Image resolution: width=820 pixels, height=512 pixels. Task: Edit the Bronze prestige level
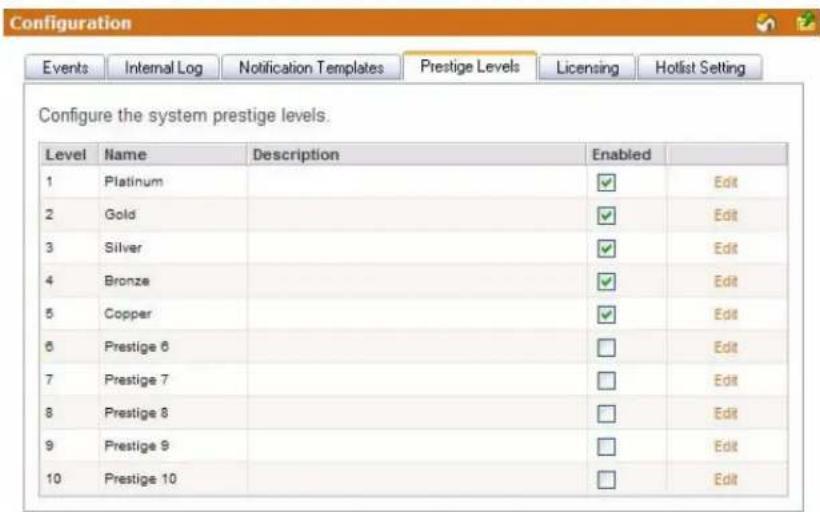click(x=725, y=281)
